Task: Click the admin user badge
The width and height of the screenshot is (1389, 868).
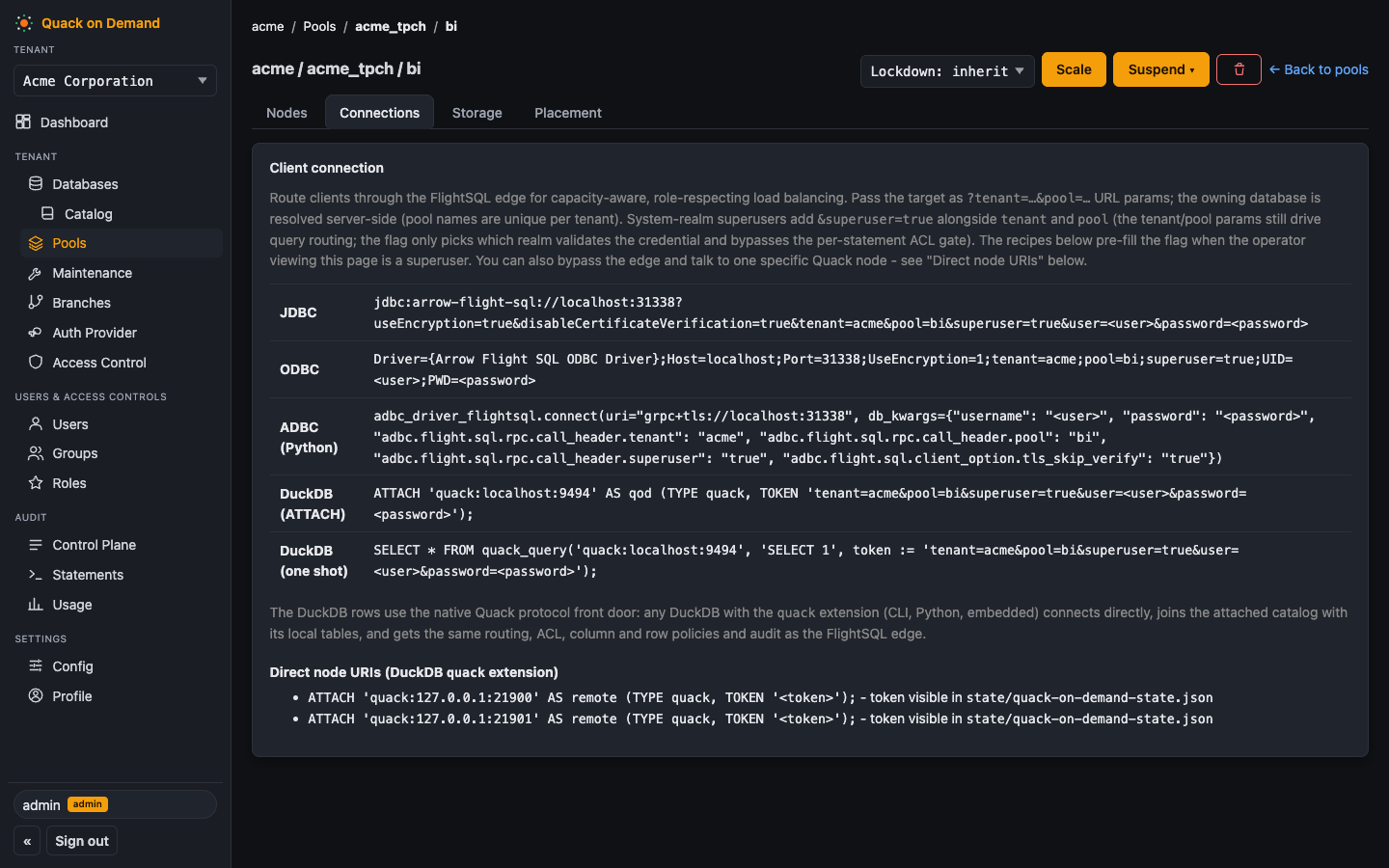Action: click(88, 804)
